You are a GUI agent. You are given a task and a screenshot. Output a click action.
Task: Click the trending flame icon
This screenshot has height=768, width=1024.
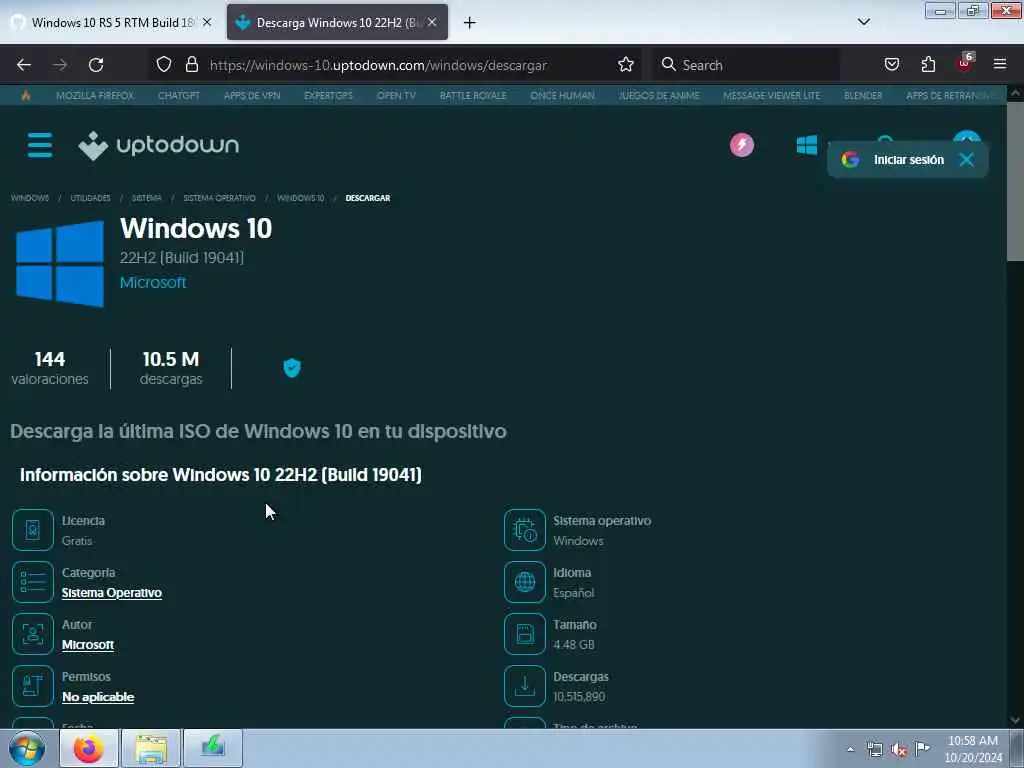pos(26,95)
